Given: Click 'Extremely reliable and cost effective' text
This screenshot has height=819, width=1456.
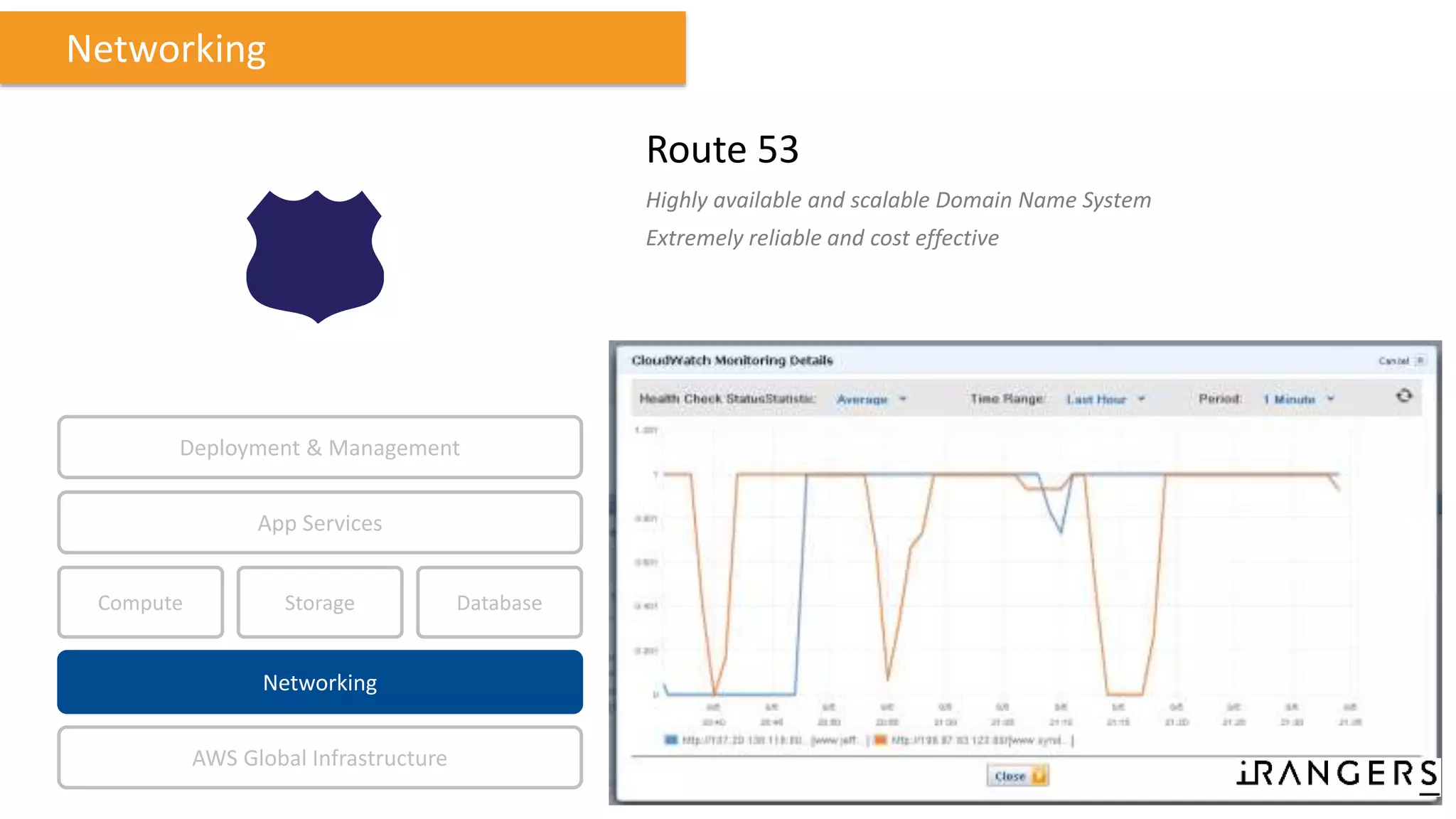Looking at the screenshot, I should click(x=822, y=238).
